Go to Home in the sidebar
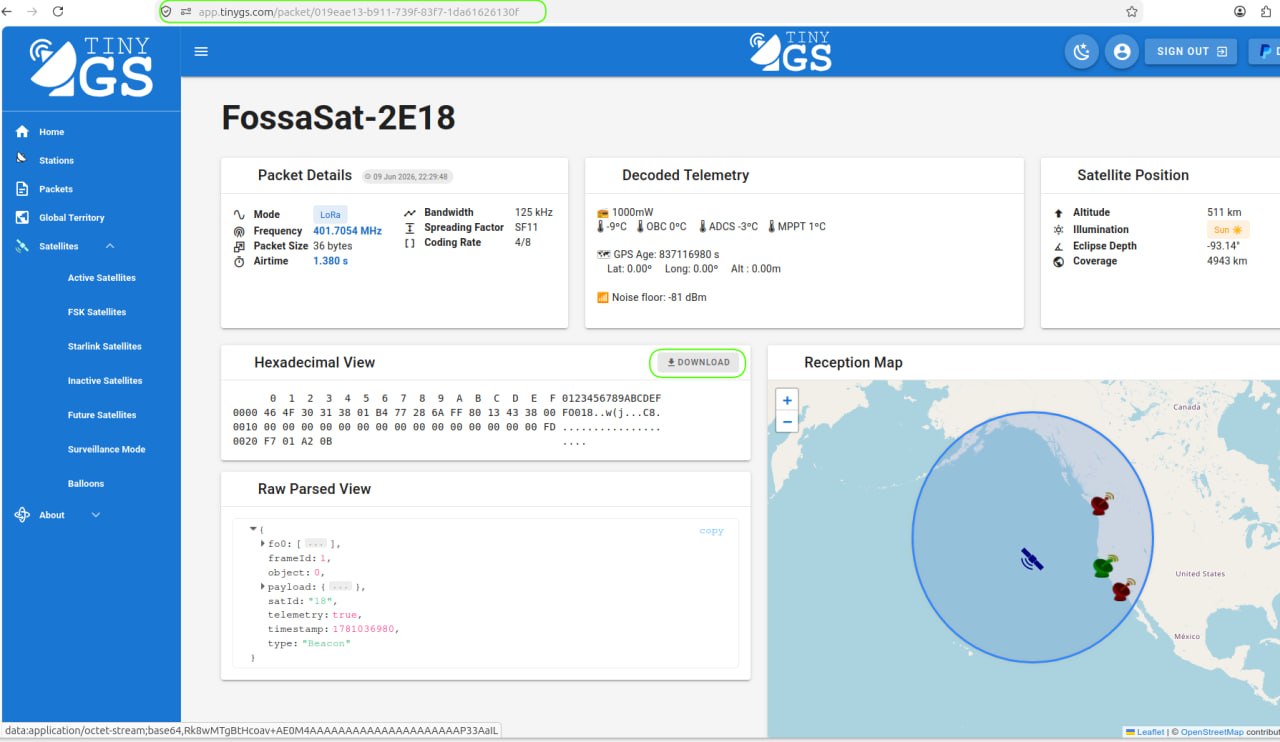 pyautogui.click(x=52, y=132)
